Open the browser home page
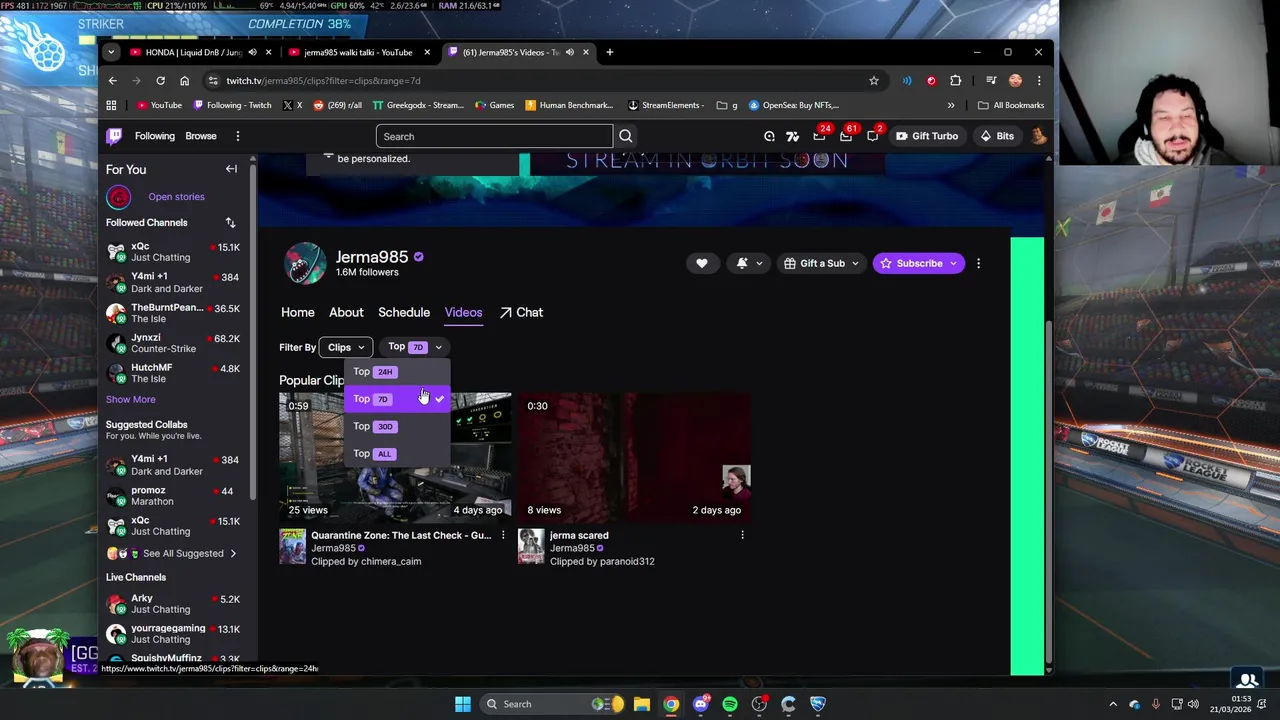This screenshot has width=1280, height=720. [x=184, y=80]
